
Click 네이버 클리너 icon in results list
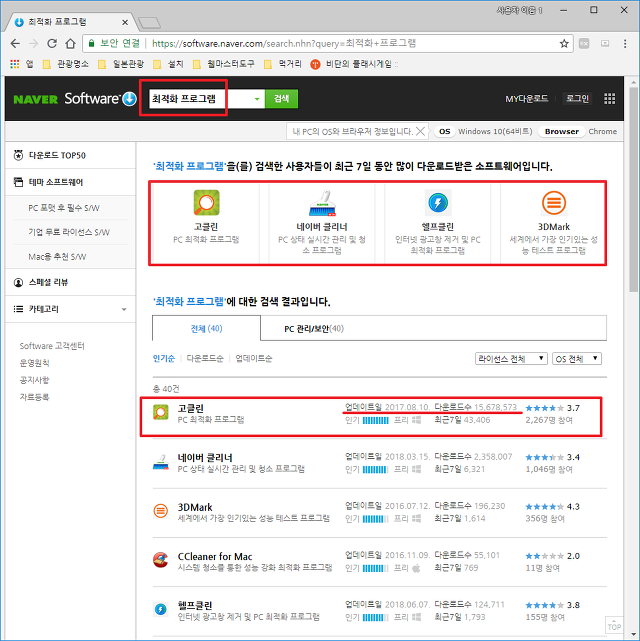[x=161, y=462]
